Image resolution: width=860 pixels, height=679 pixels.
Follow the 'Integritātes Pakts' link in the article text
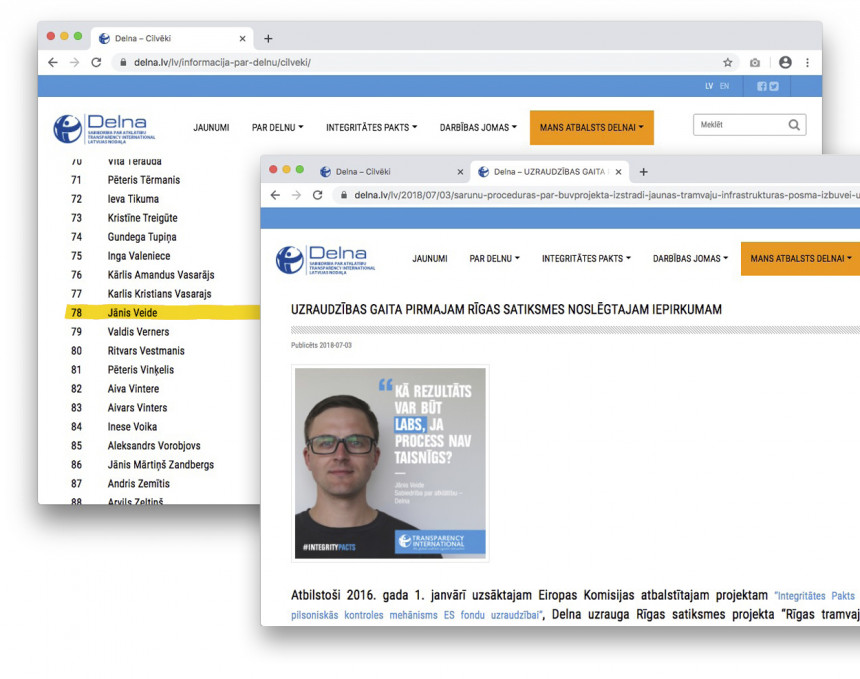tap(814, 595)
